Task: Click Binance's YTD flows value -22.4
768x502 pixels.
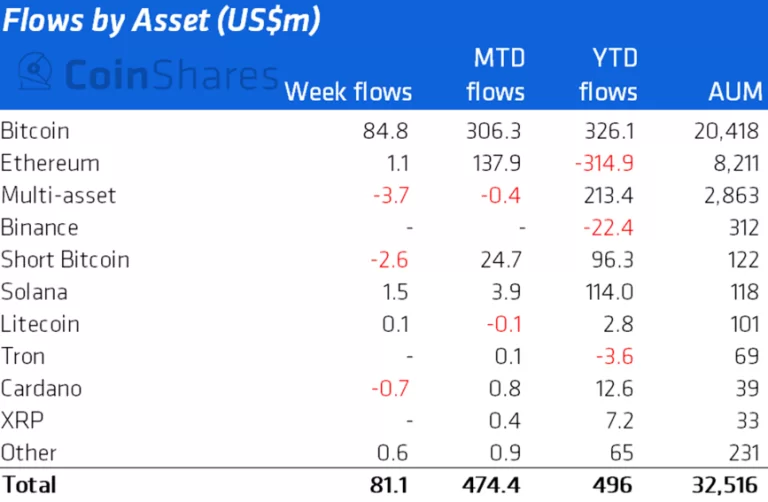Action: [611, 227]
